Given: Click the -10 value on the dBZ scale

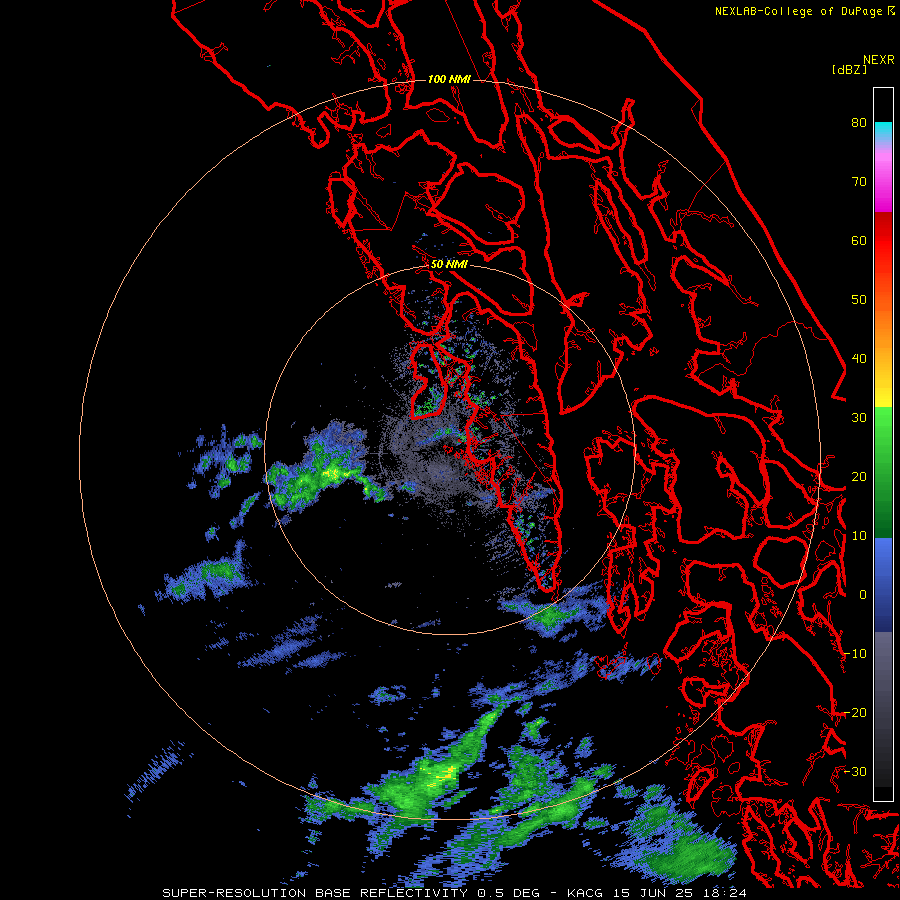Looking at the screenshot, I should click(855, 654).
